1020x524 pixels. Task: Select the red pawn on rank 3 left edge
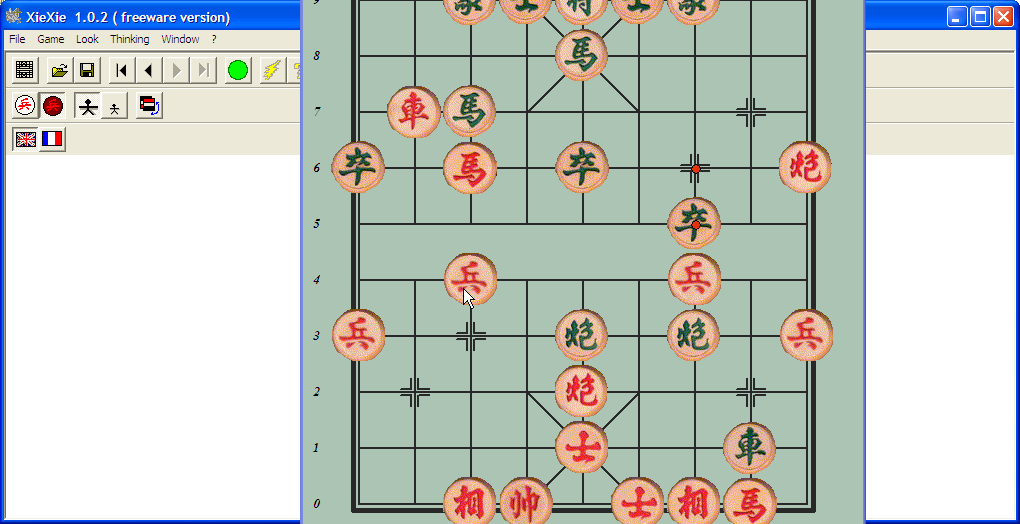[x=358, y=335]
